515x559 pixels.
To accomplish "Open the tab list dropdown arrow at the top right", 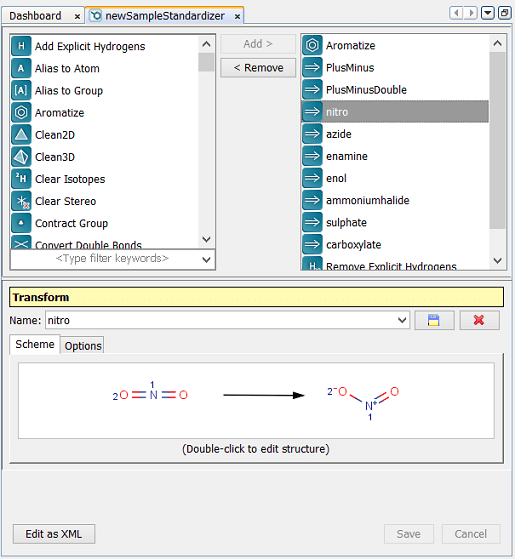I will [x=488, y=13].
